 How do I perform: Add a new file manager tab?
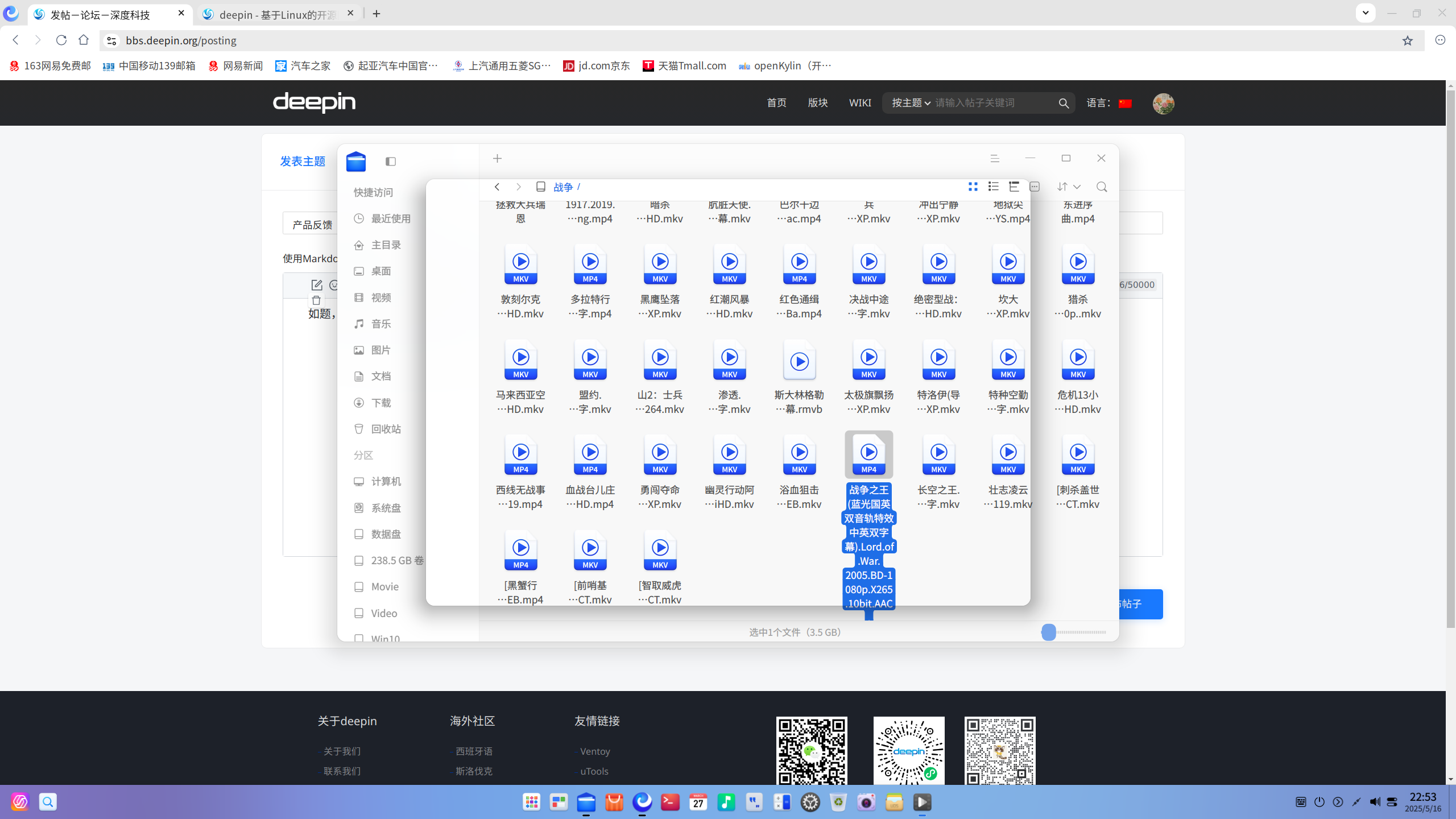coord(498,159)
